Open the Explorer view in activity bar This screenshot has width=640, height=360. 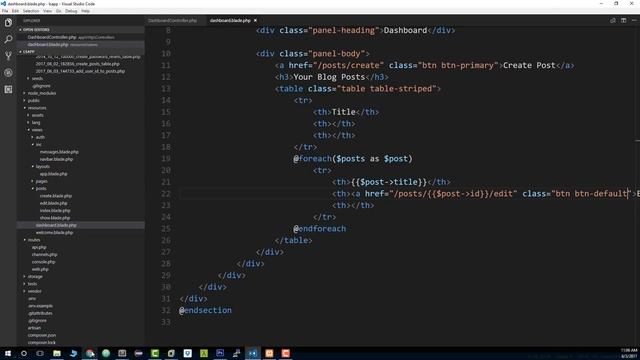pyautogui.click(x=8, y=22)
